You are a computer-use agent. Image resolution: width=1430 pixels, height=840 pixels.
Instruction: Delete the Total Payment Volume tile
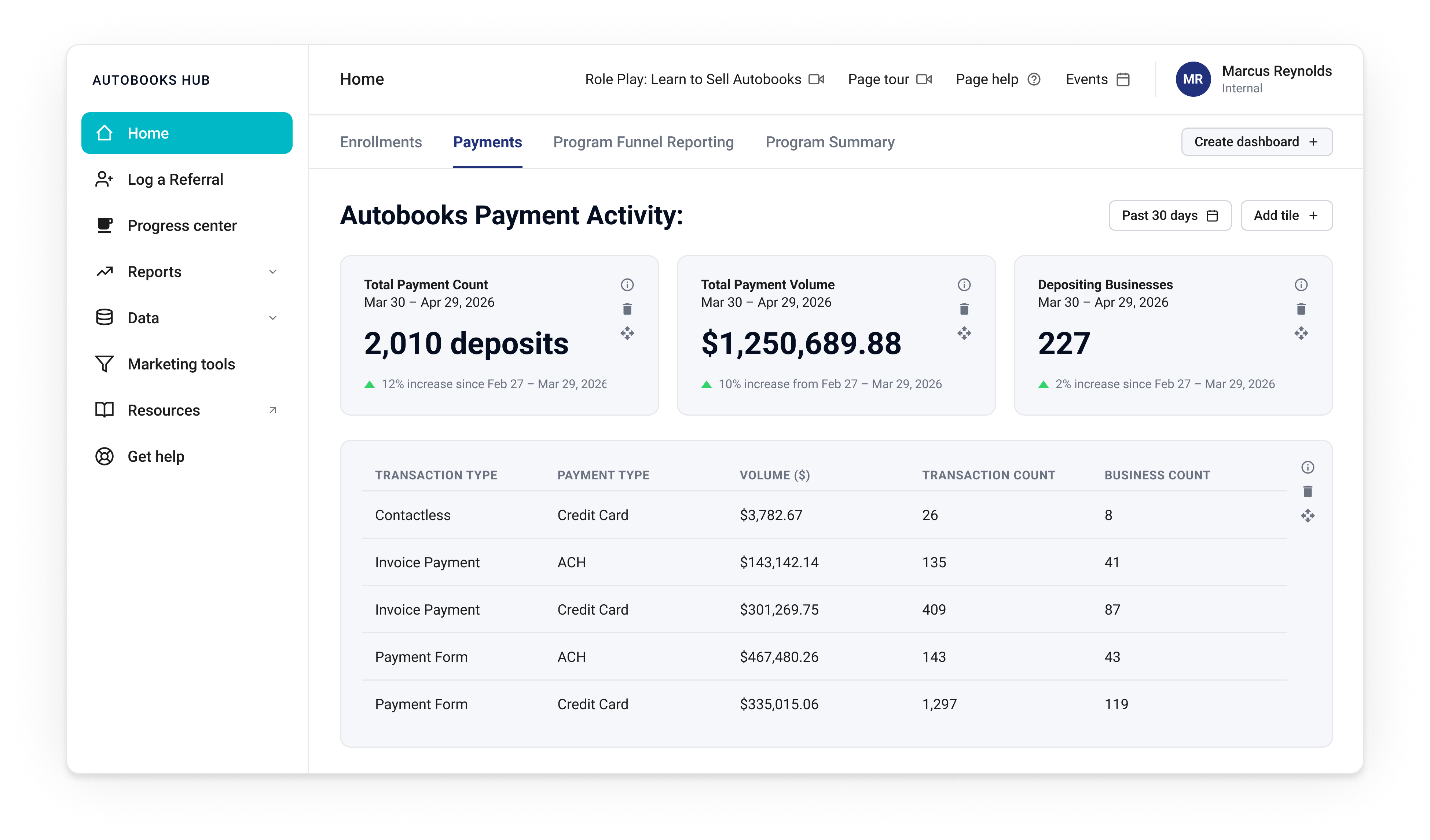(x=964, y=309)
